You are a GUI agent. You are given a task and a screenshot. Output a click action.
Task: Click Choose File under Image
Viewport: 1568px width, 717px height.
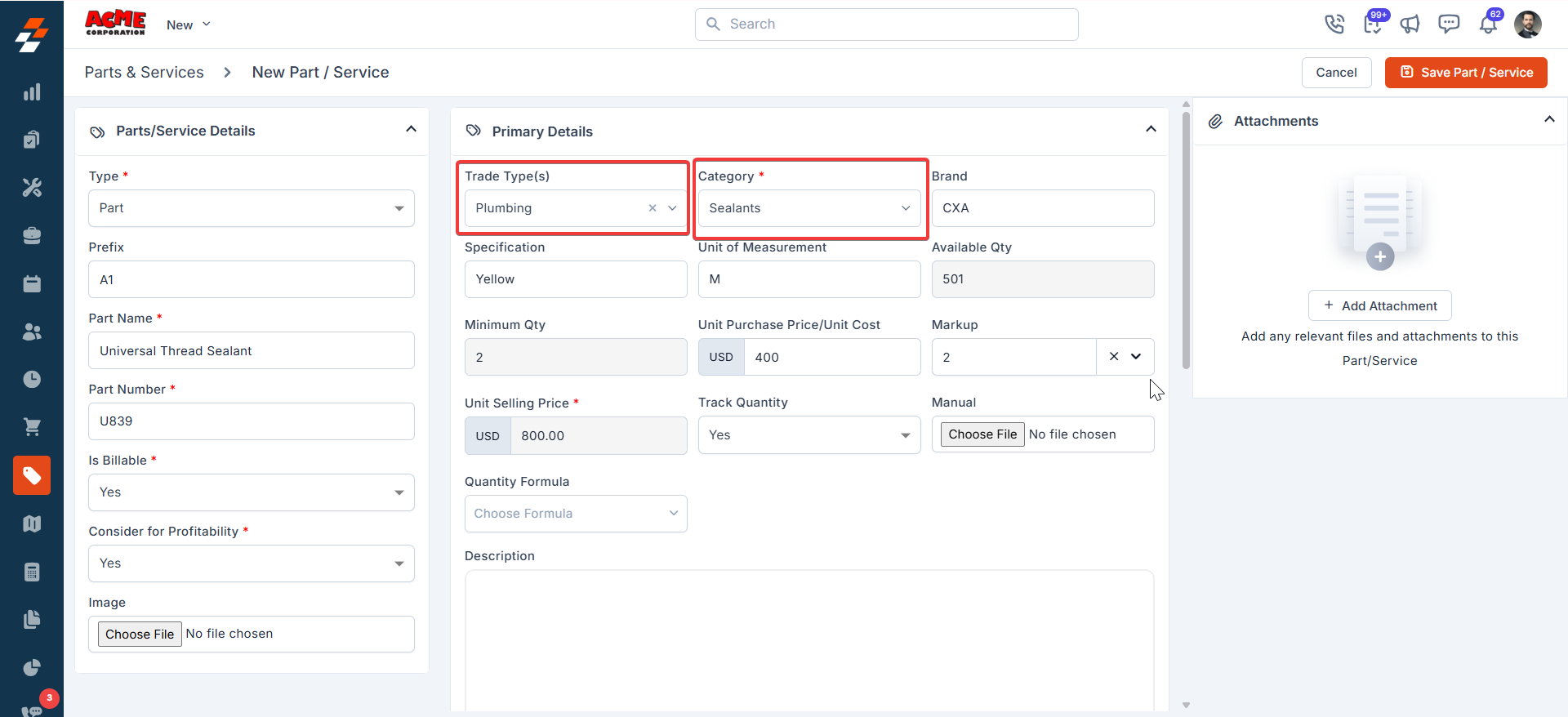[x=140, y=634]
